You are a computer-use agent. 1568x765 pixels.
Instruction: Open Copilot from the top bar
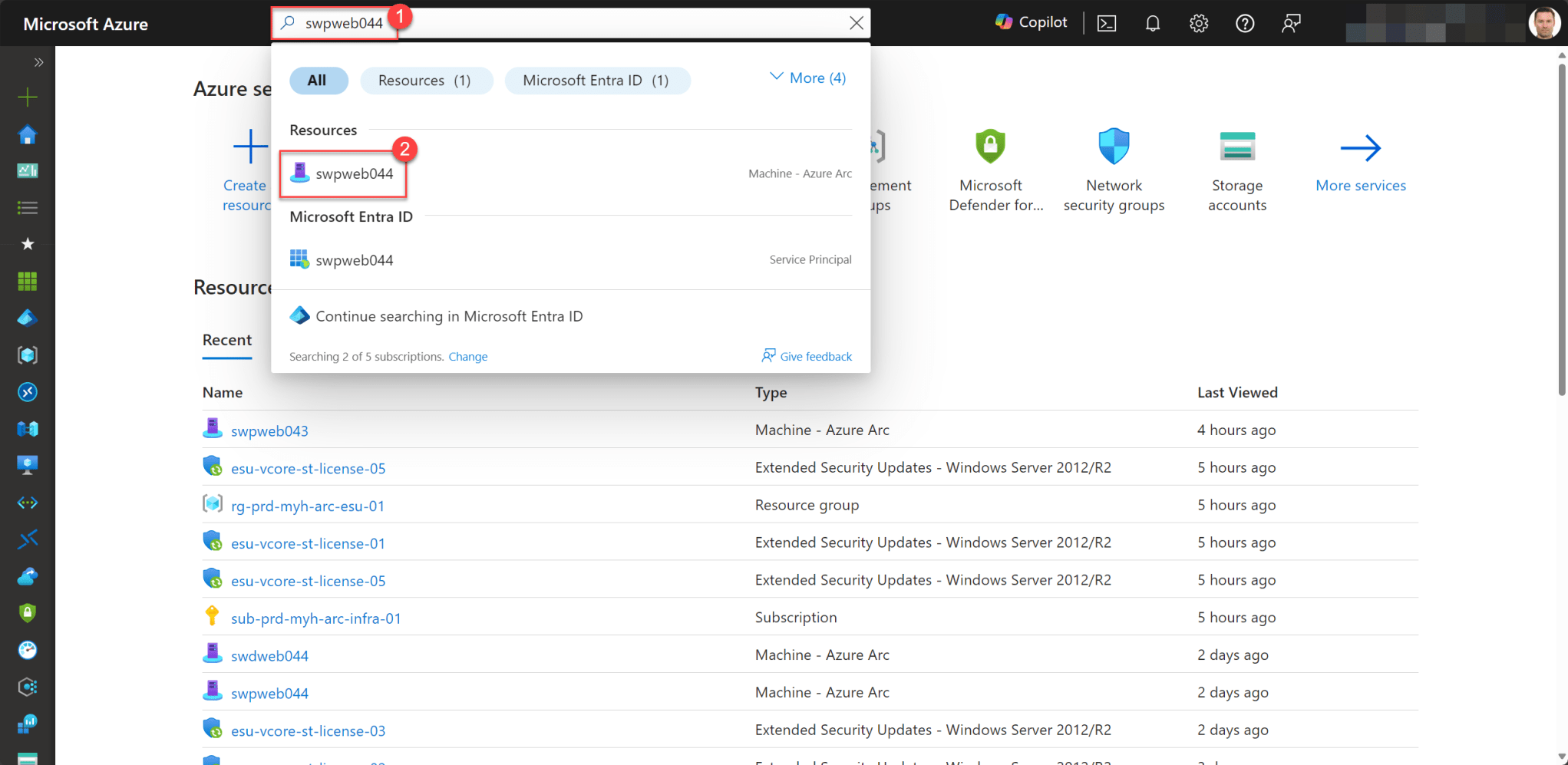pos(1030,22)
